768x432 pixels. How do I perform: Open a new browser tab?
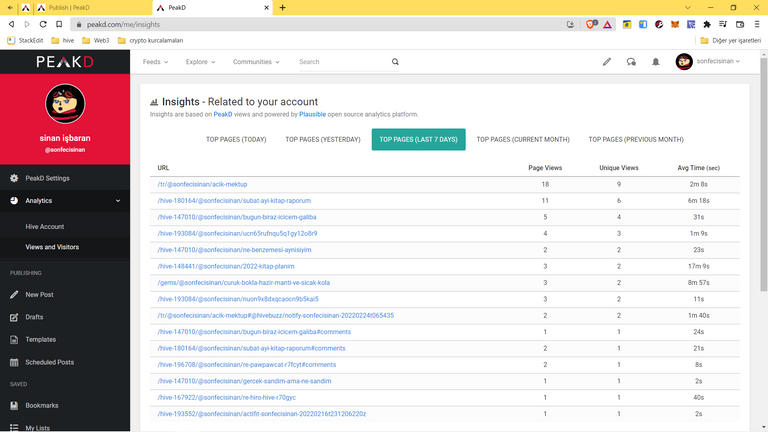pyautogui.click(x=283, y=7)
